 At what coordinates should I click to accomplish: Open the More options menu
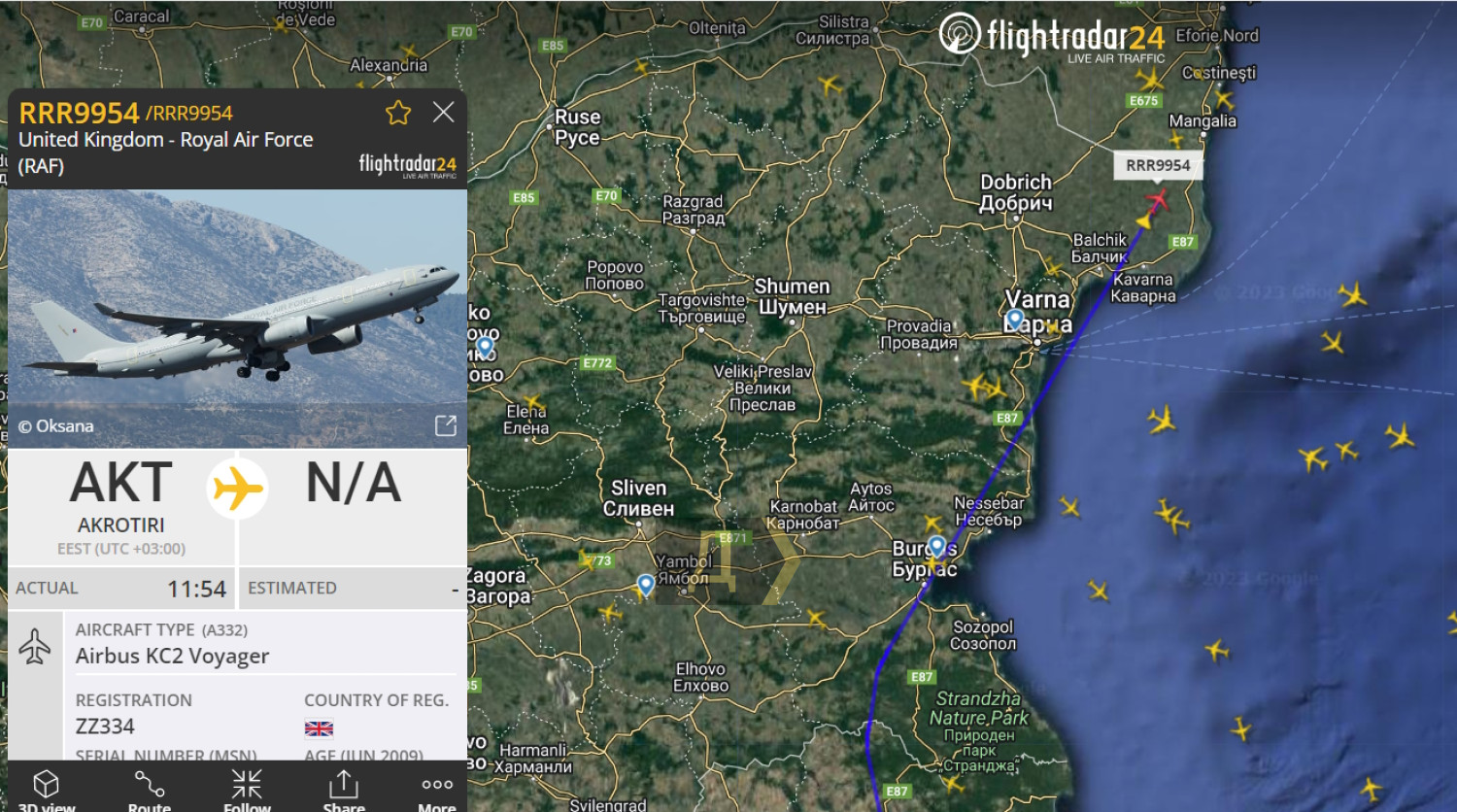pos(437,791)
